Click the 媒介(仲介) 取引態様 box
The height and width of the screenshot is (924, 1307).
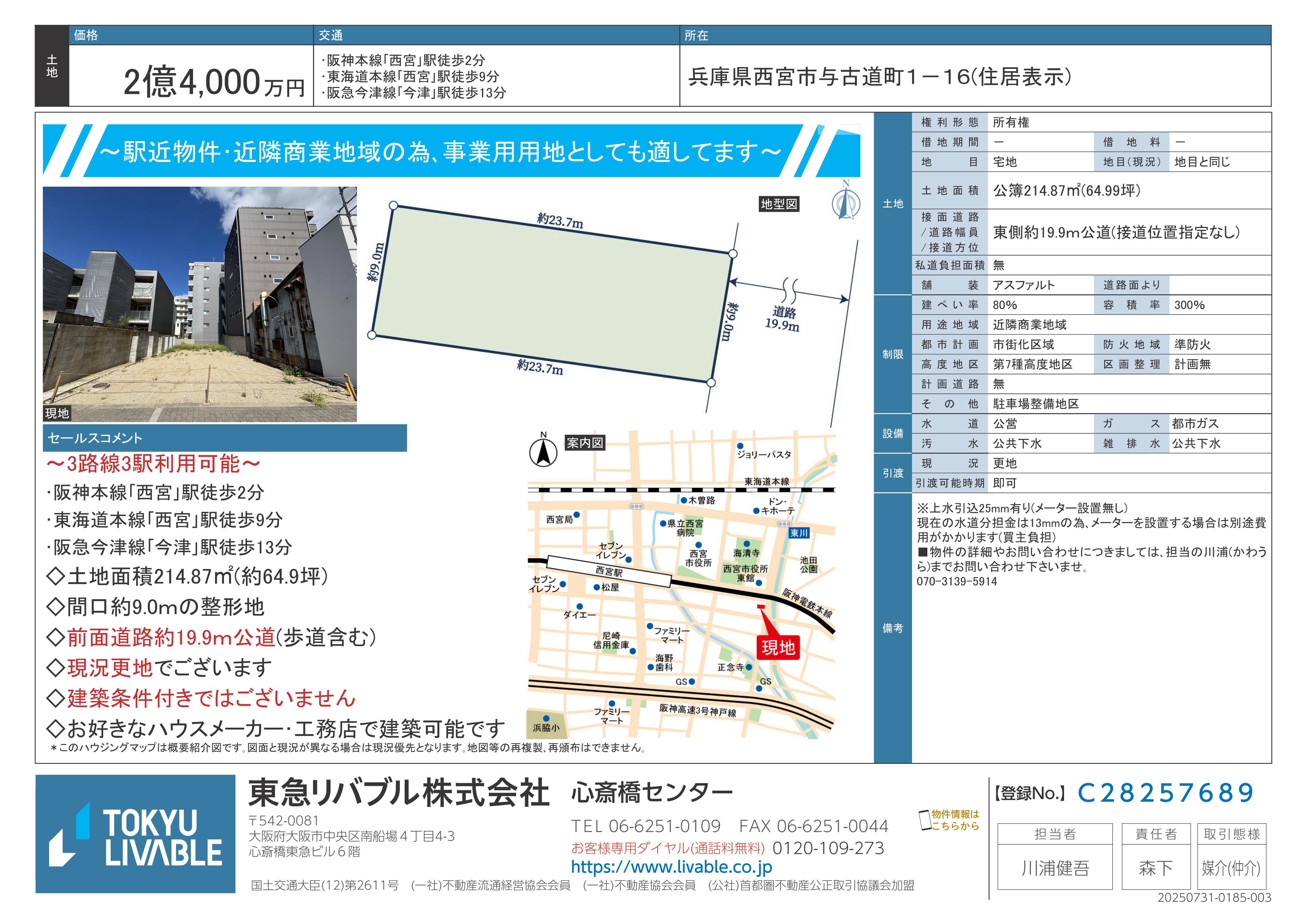click(1231, 868)
